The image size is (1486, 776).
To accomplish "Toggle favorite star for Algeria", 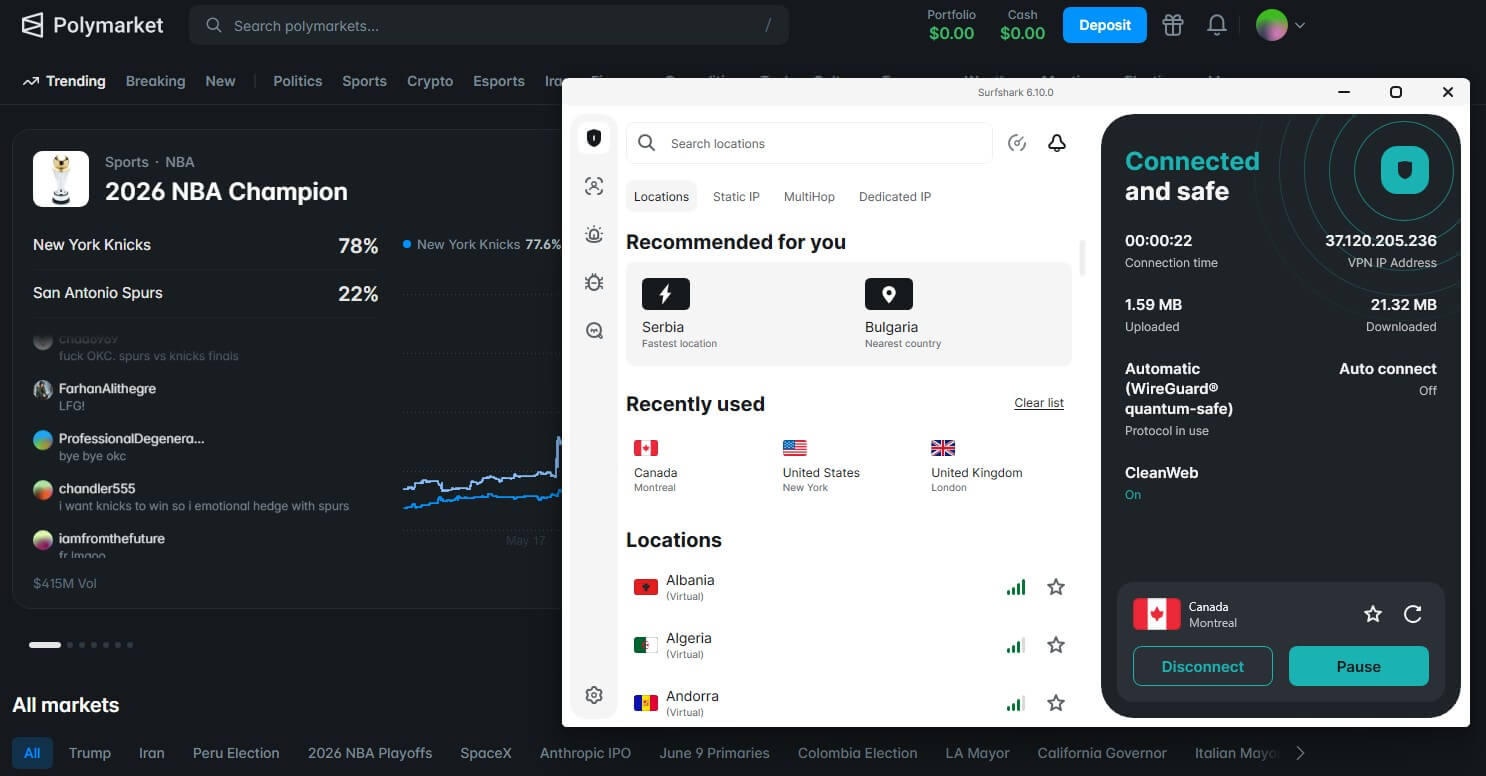I will coord(1056,645).
